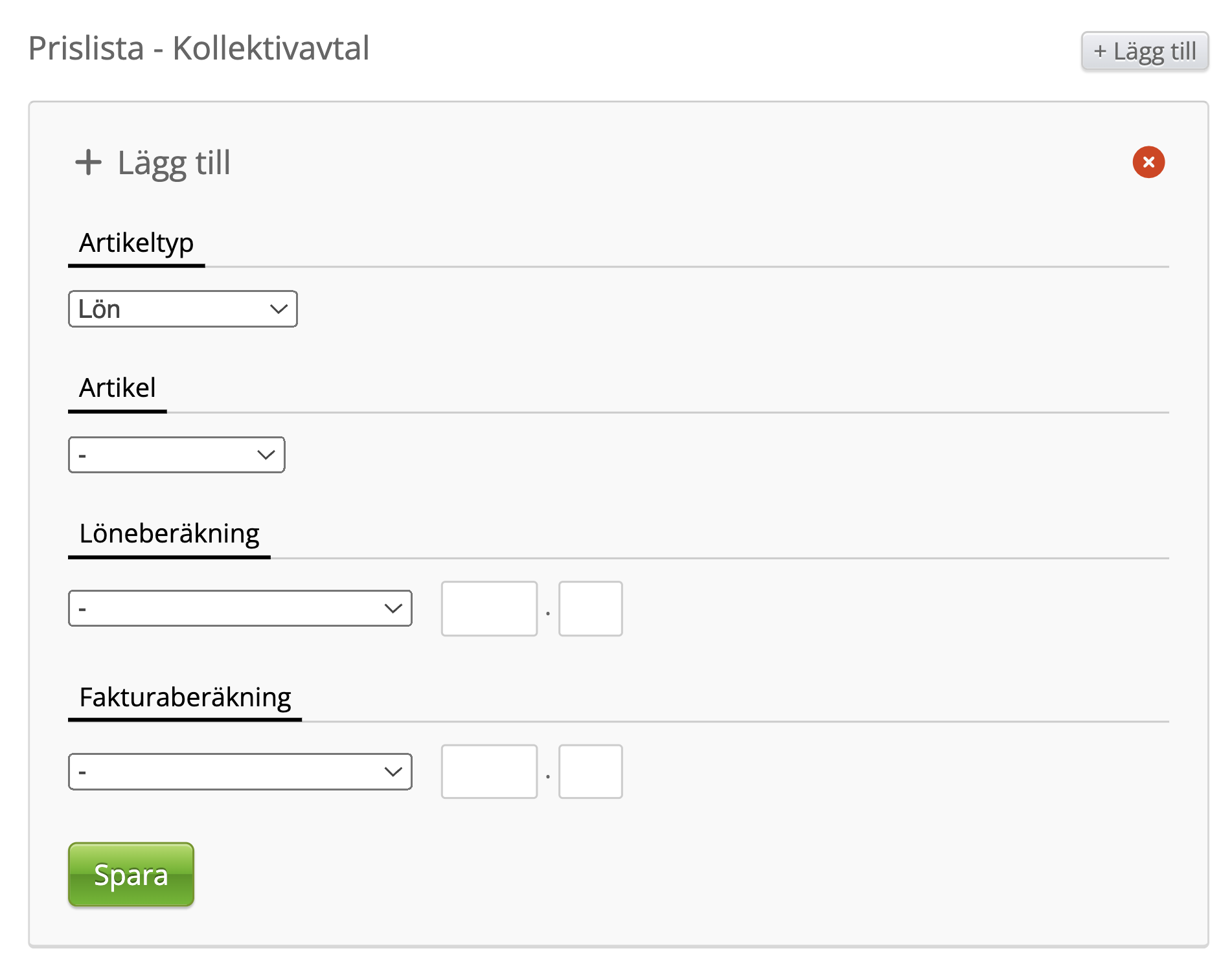Select the Löneberäkning section label
This screenshot has height=975, width=1232.
click(169, 534)
